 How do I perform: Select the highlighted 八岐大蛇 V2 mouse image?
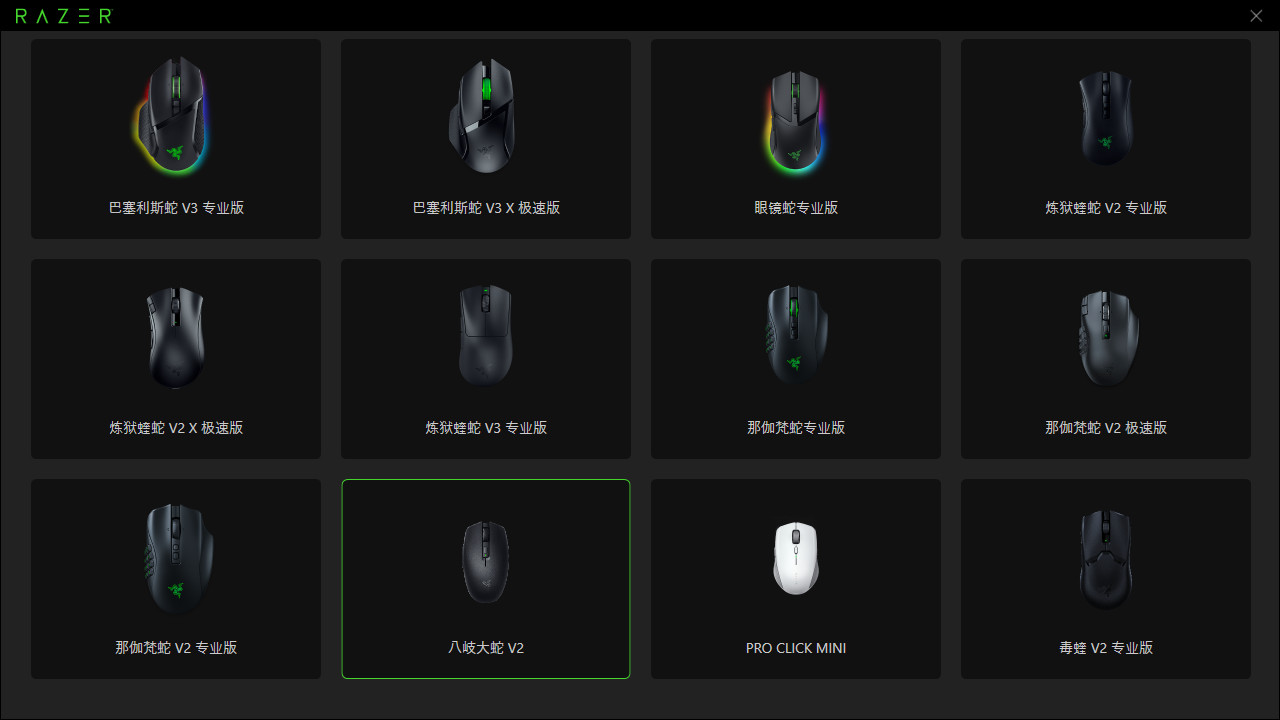(486, 561)
